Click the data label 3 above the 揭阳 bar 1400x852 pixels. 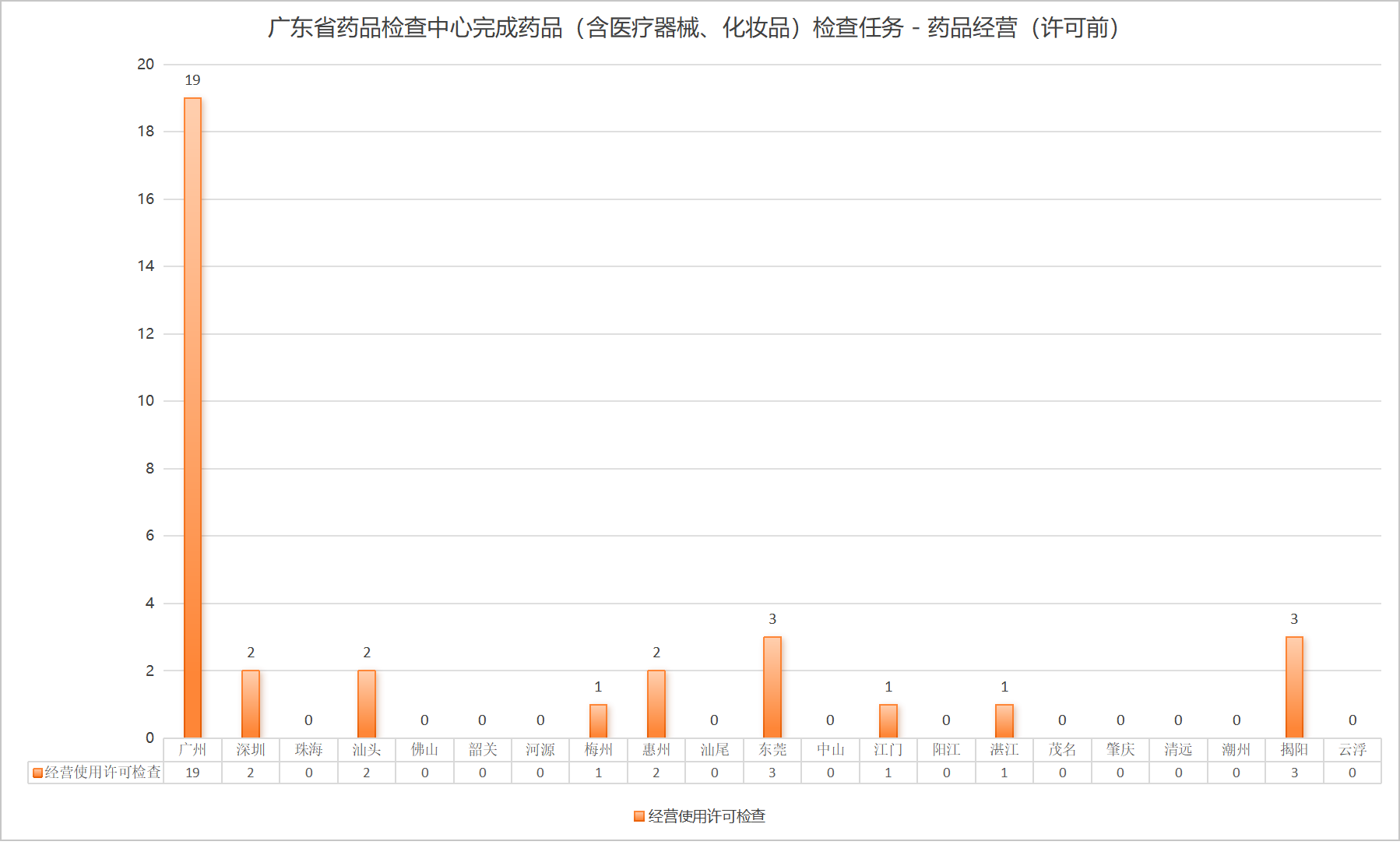click(x=1294, y=619)
